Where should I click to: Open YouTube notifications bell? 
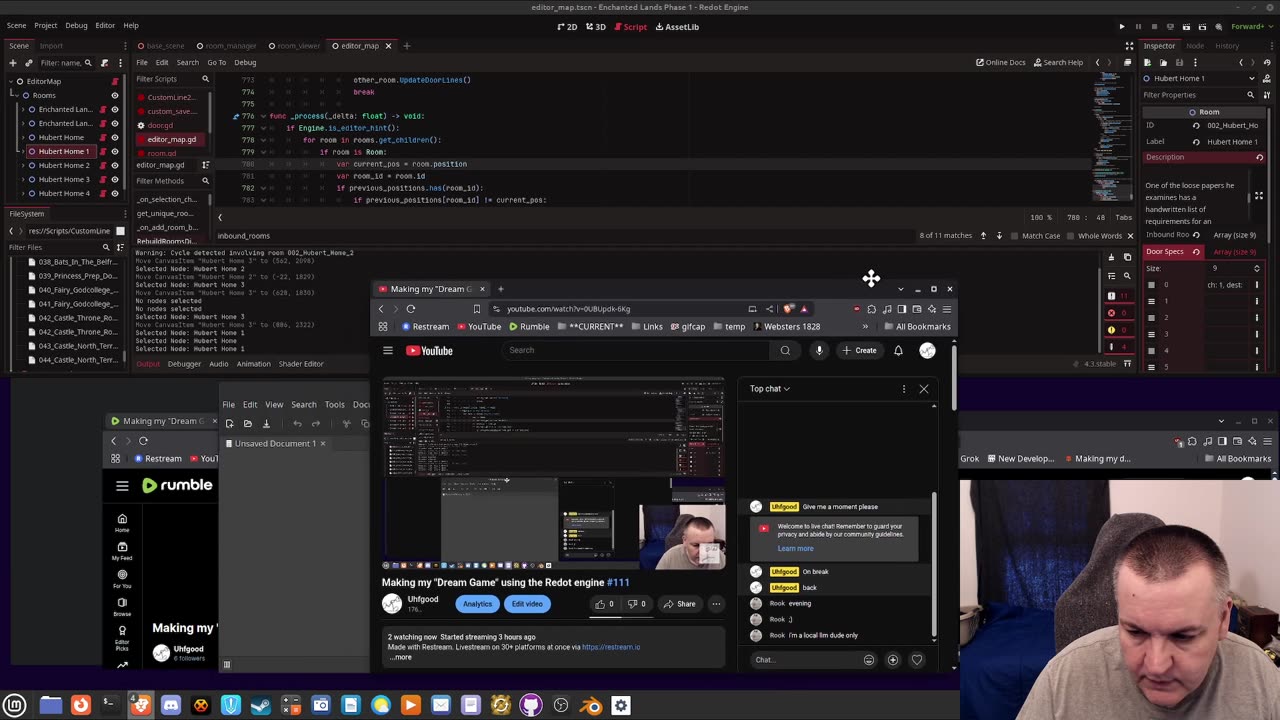click(898, 350)
